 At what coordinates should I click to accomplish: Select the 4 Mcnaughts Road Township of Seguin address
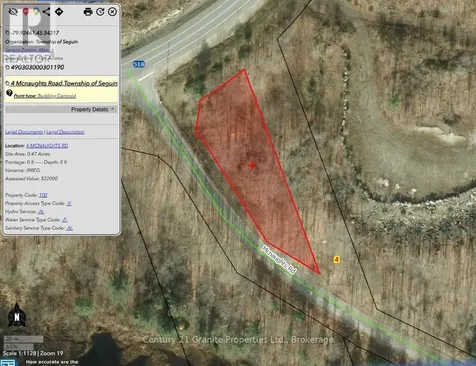64,83
